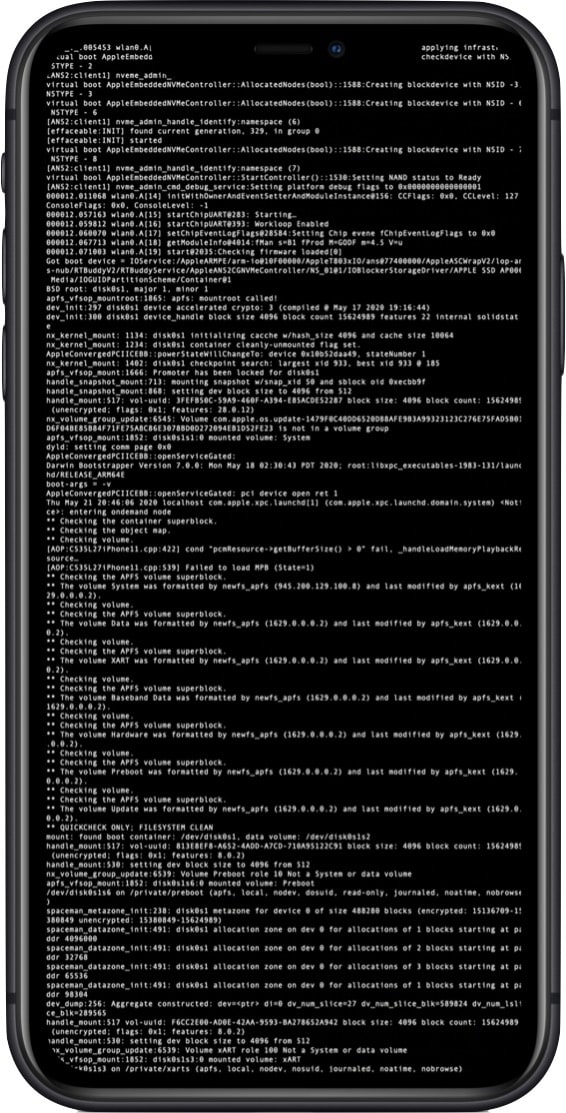Select the "volume Baseband Data was formatted" line
The height and width of the screenshot is (1113, 566).
click(284, 697)
